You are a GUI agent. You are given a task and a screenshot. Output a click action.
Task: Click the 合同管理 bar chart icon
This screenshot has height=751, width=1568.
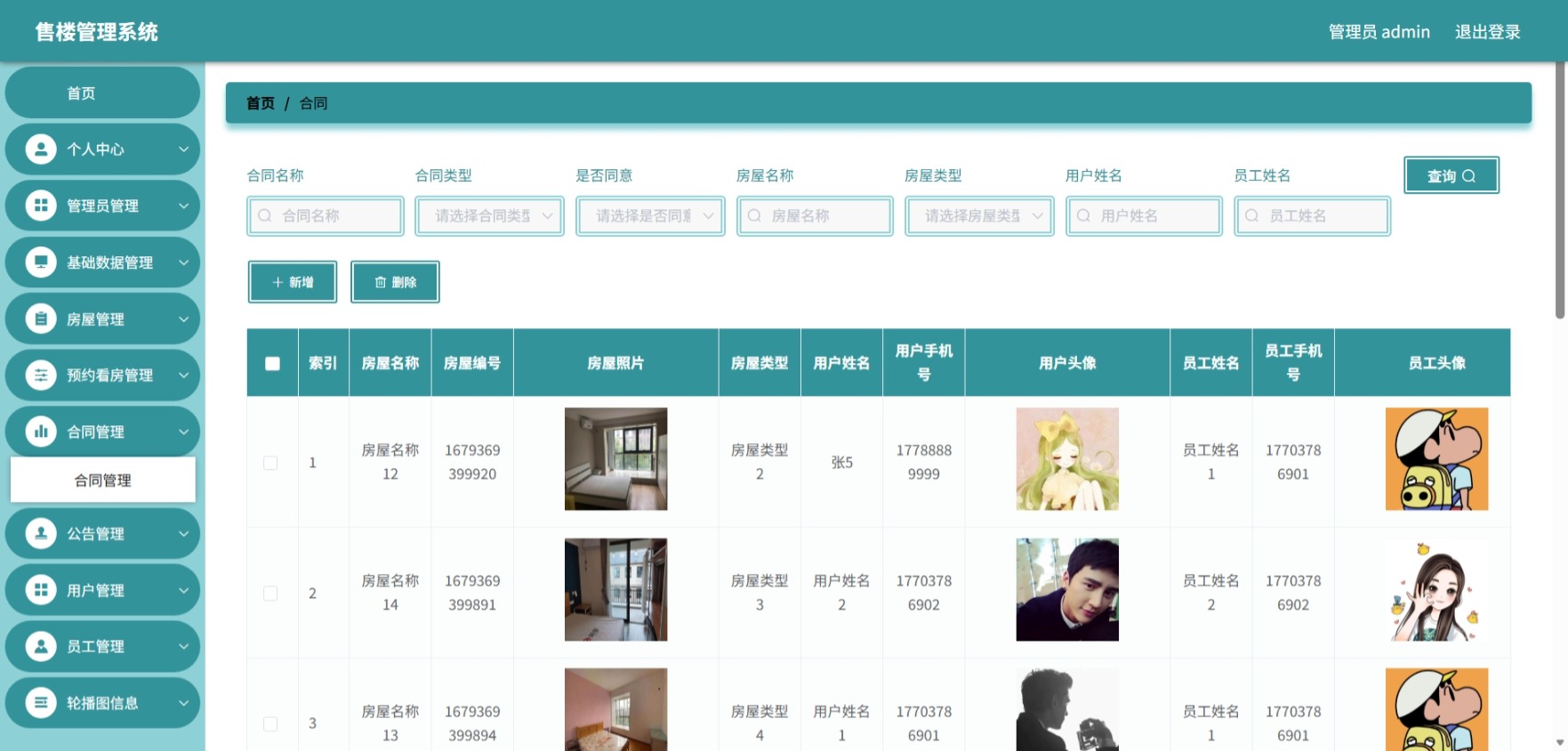[x=41, y=432]
